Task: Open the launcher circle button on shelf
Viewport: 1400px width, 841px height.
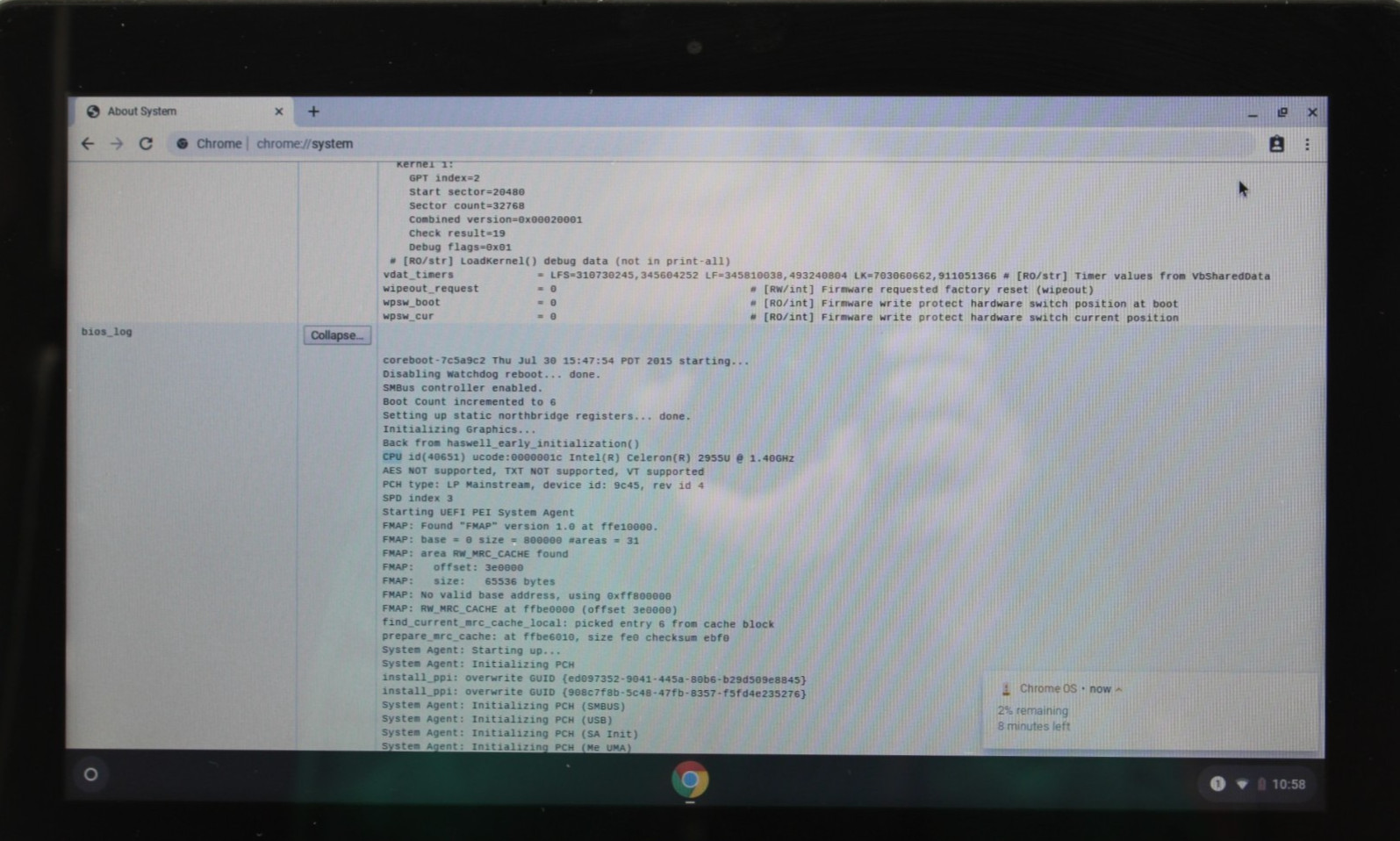Action: [90, 774]
